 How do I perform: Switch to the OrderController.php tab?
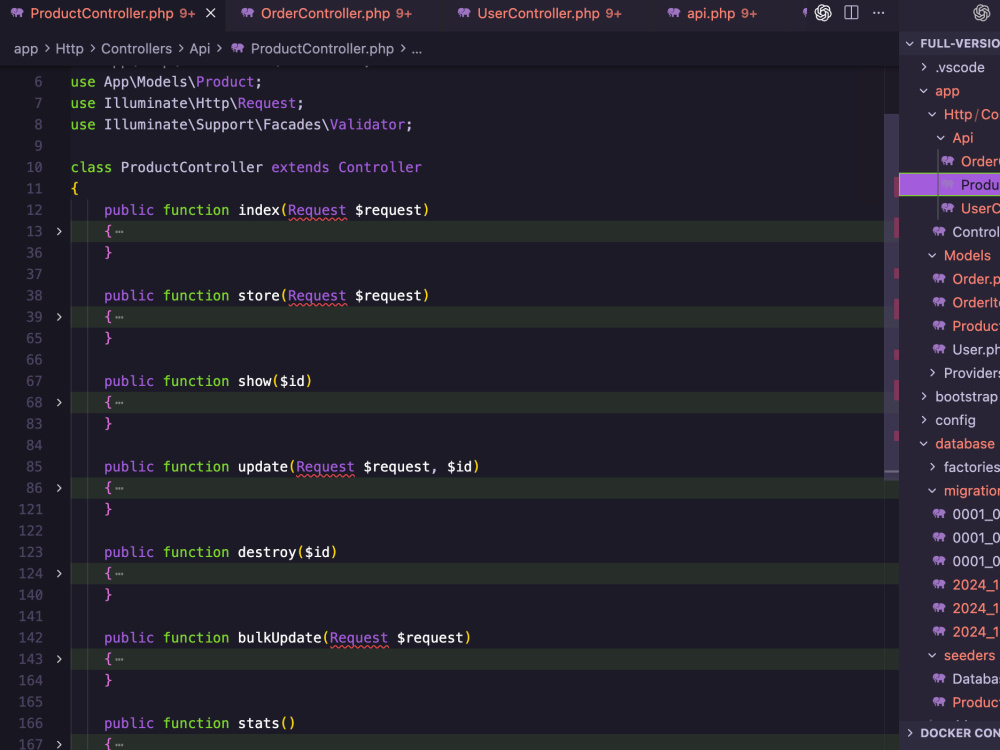(x=325, y=13)
